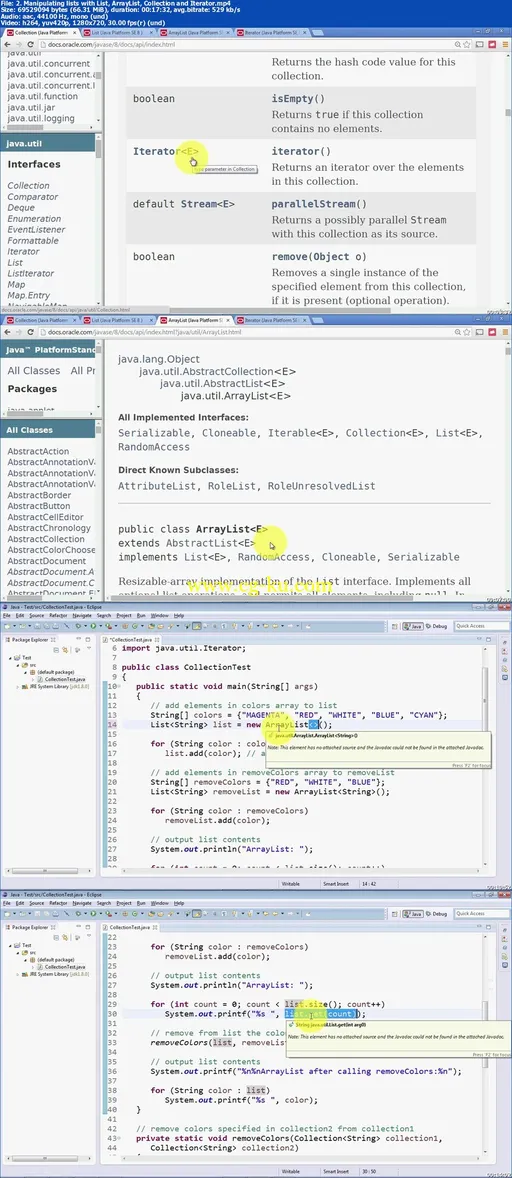Click java.util.AbstractCollection<E> in the hierarchy

pos(218,371)
